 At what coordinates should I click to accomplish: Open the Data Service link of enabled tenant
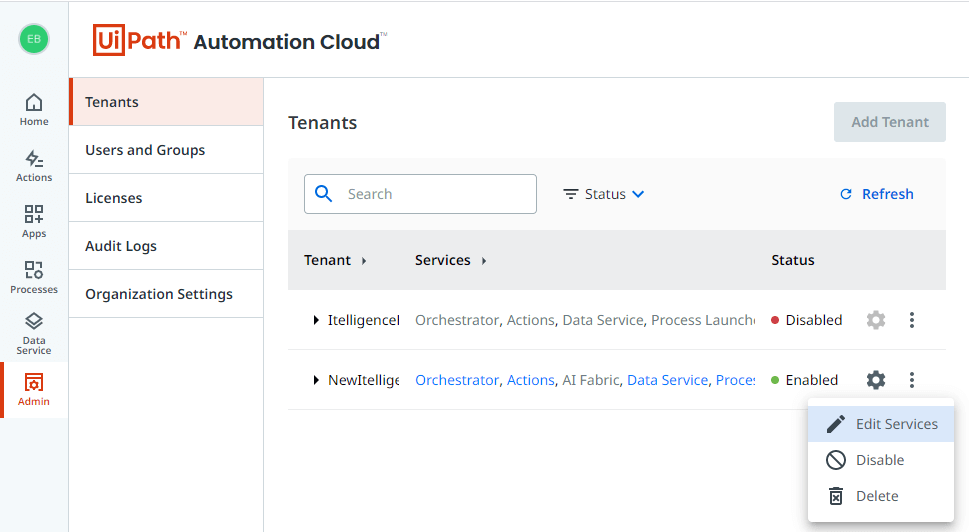click(667, 380)
